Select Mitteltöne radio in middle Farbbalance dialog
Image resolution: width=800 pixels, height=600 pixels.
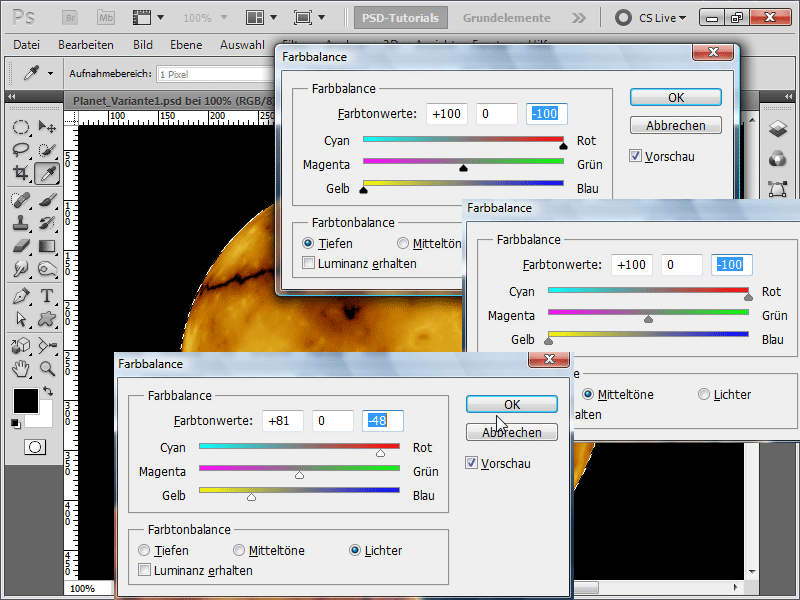pyautogui.click(x=588, y=394)
